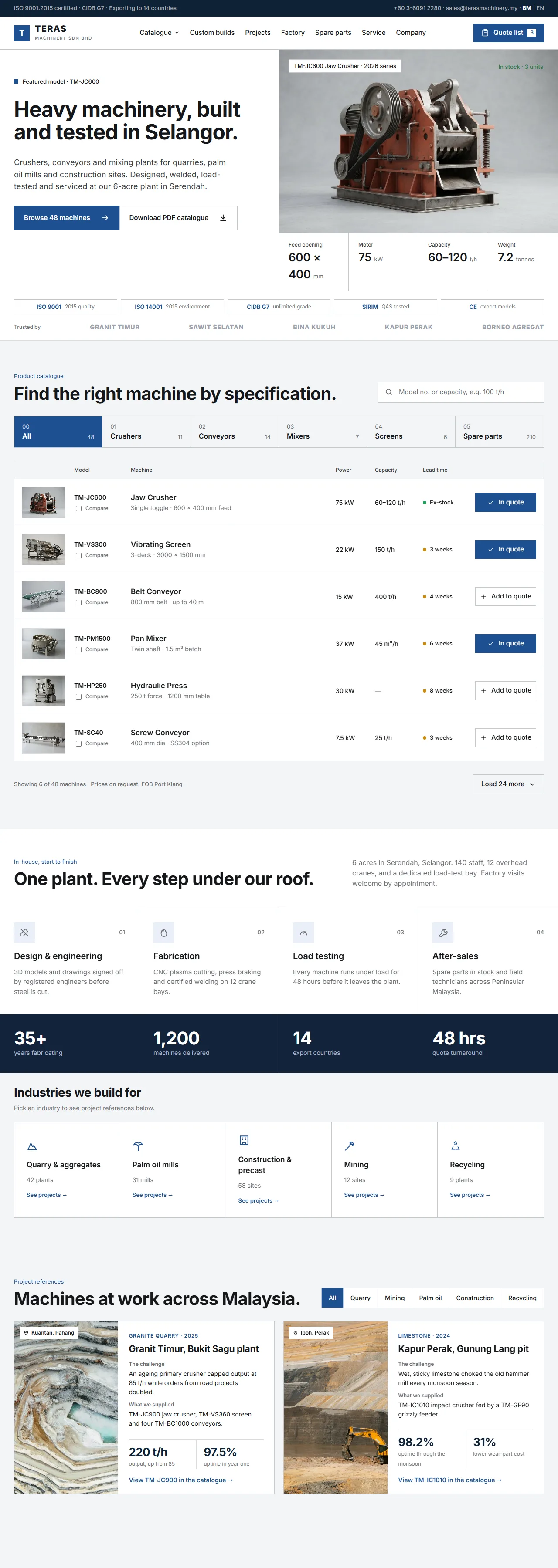Expand the Load 24 more button
Image resolution: width=558 pixels, height=1568 pixels.
click(508, 784)
